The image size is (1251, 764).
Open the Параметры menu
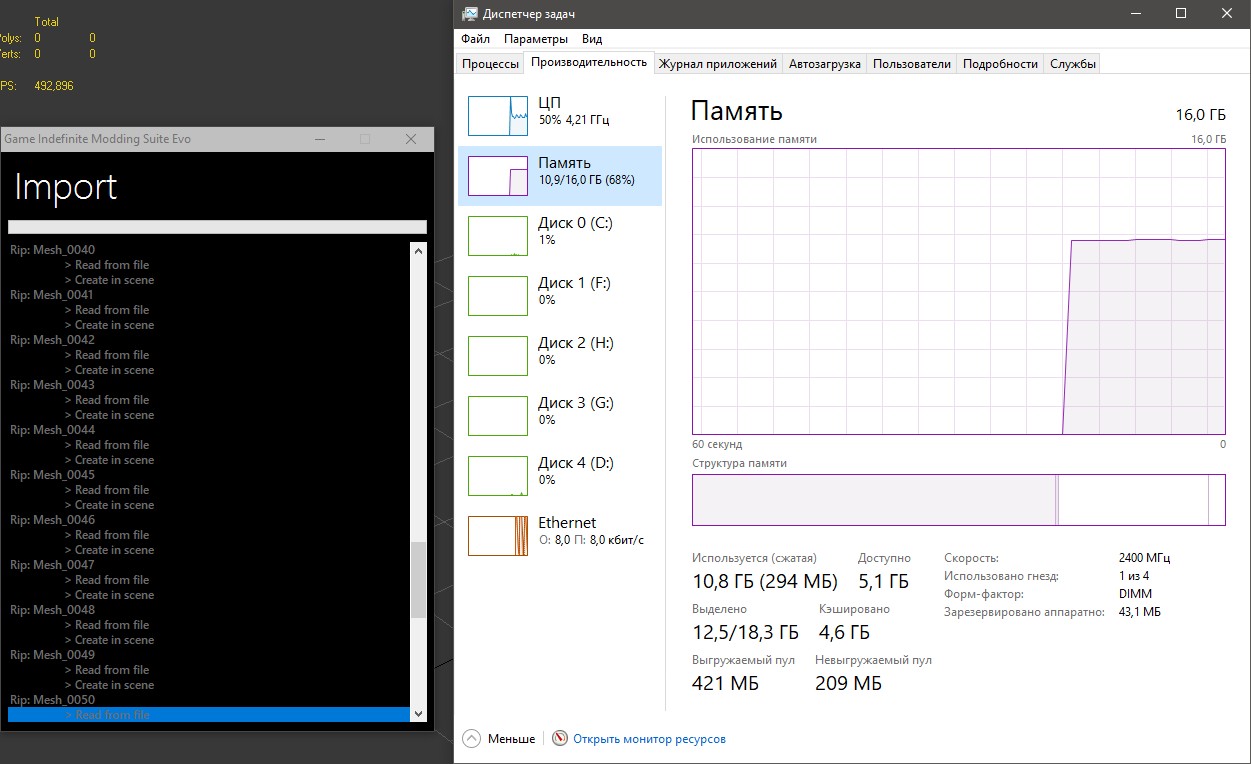tap(535, 39)
